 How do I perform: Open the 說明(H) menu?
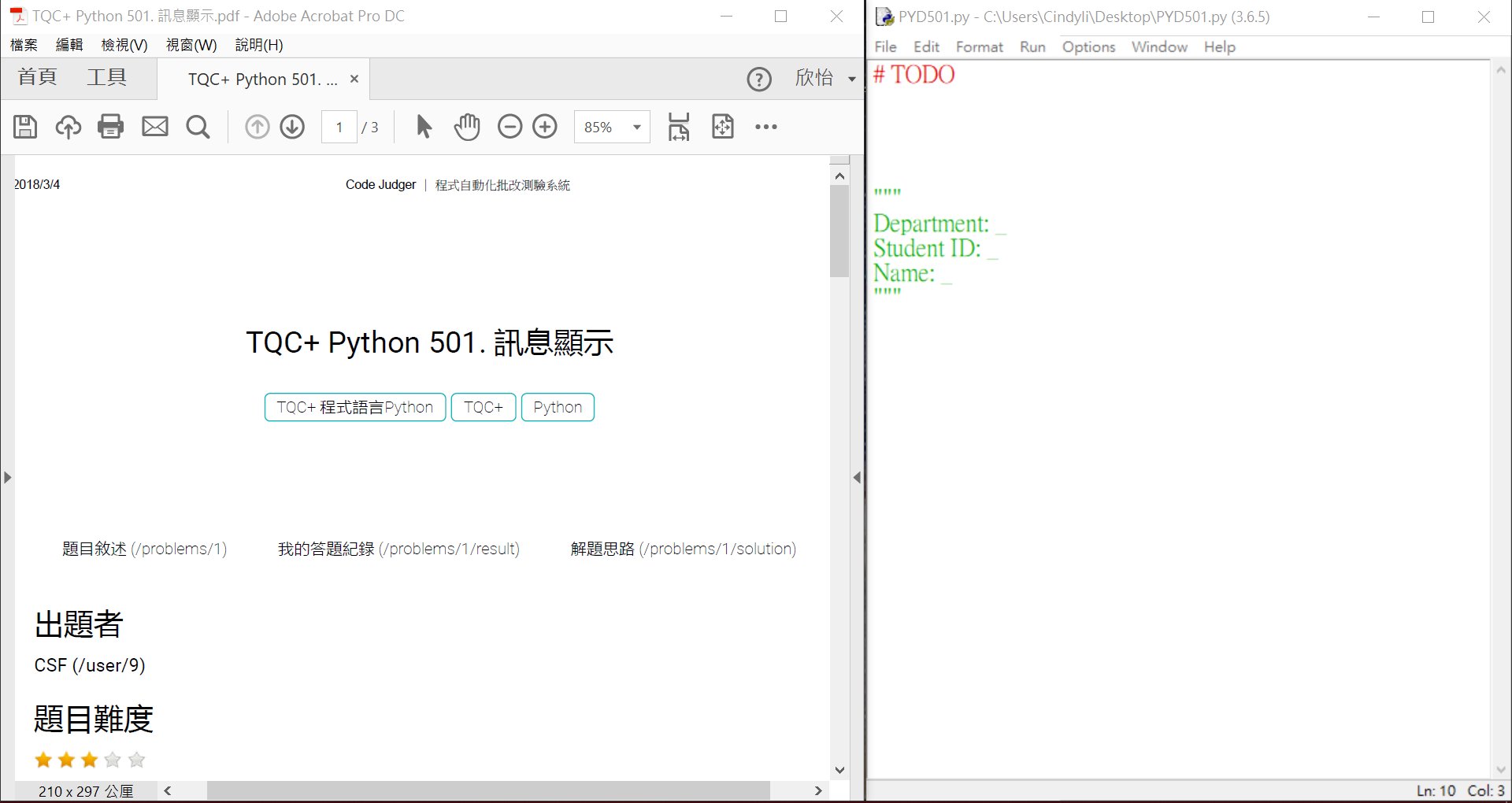(x=259, y=45)
